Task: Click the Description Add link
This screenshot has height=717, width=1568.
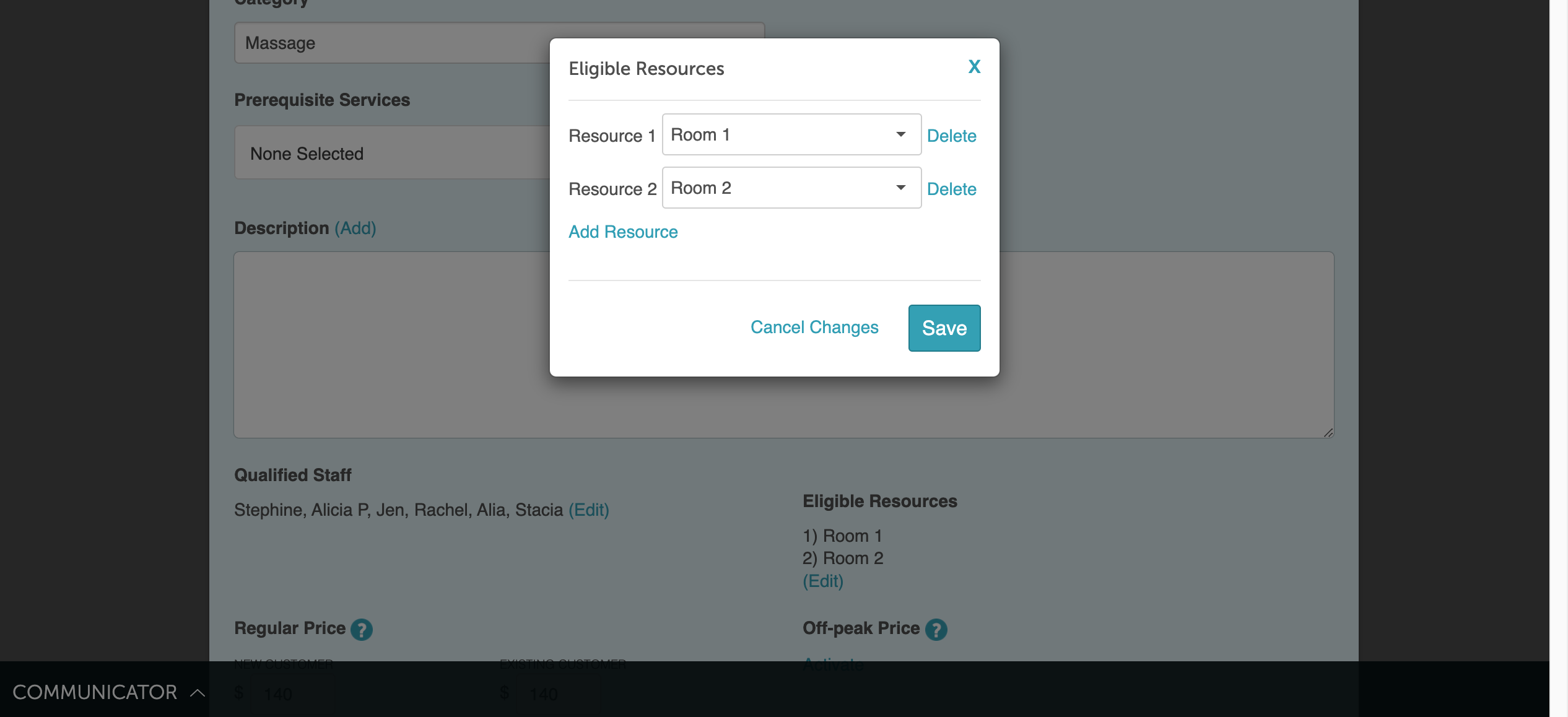Action: point(355,228)
